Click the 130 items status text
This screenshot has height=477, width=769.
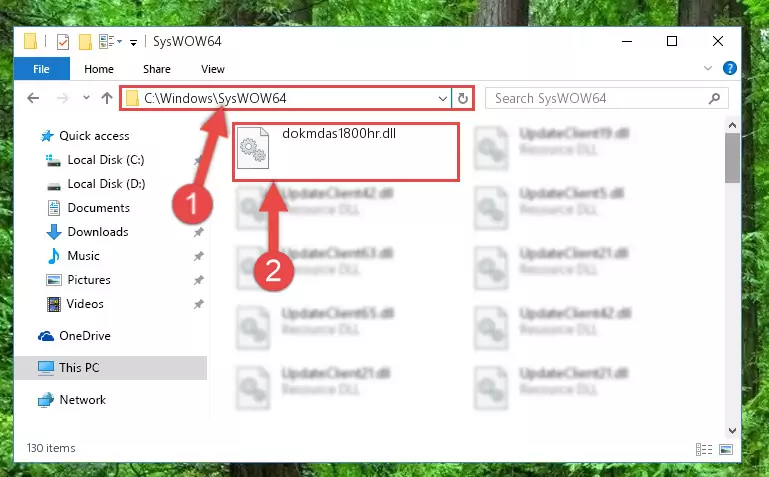[x=51, y=448]
